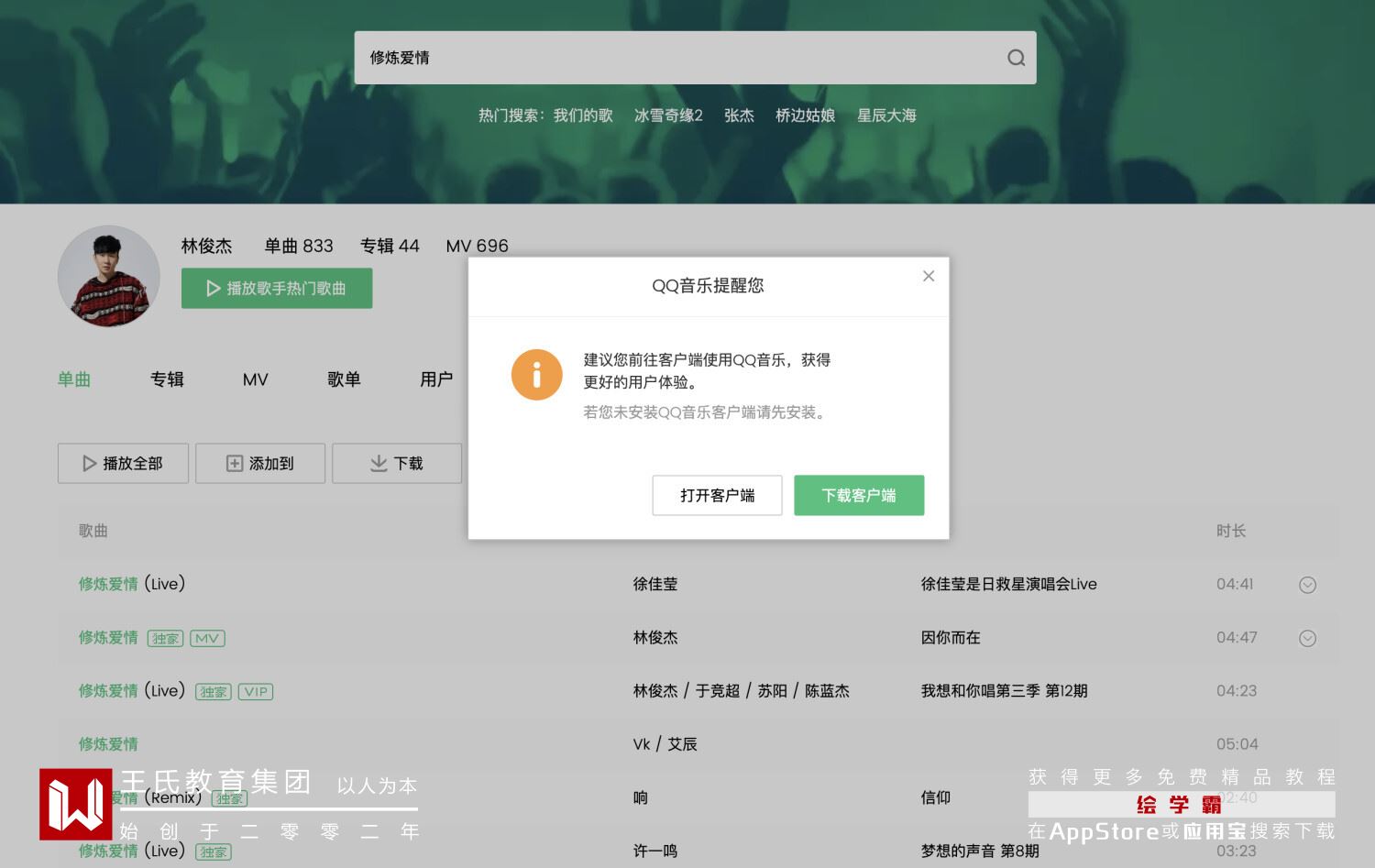Screen dimensions: 1375x868
Task: Open artist 于竞超 in song list
Action: (x=717, y=691)
